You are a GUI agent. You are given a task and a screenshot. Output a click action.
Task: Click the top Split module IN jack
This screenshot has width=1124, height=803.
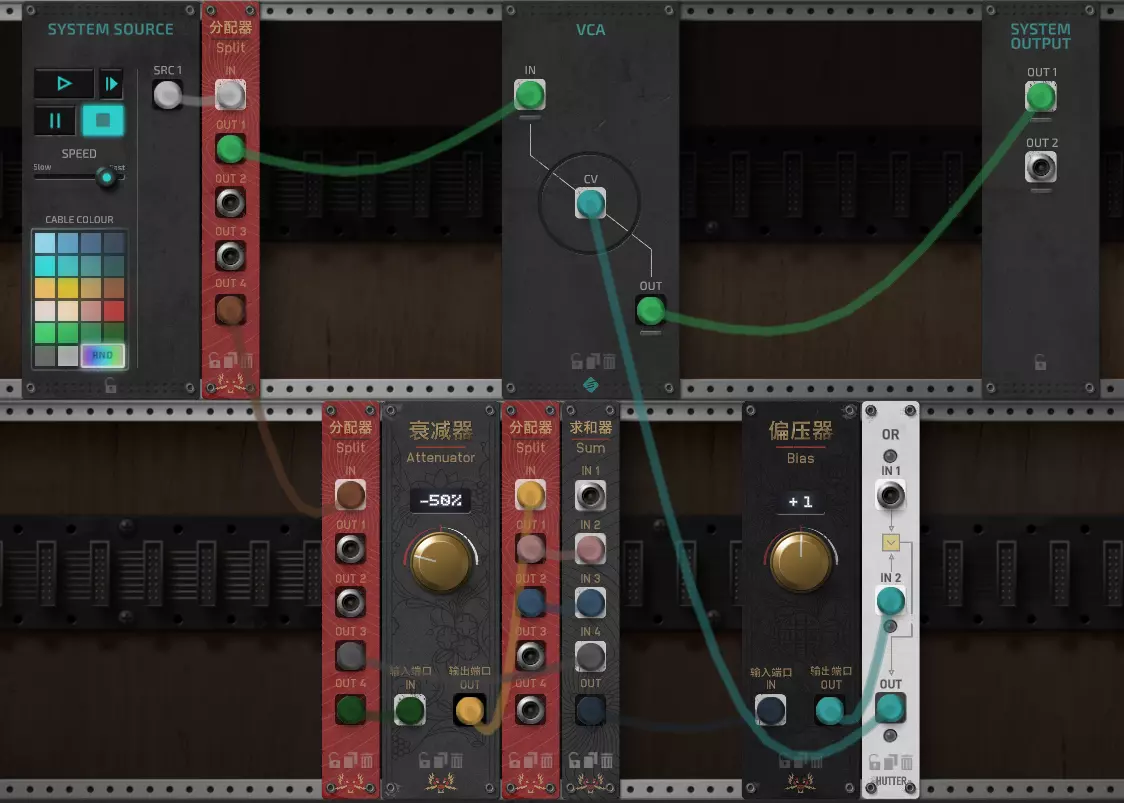click(x=230, y=95)
